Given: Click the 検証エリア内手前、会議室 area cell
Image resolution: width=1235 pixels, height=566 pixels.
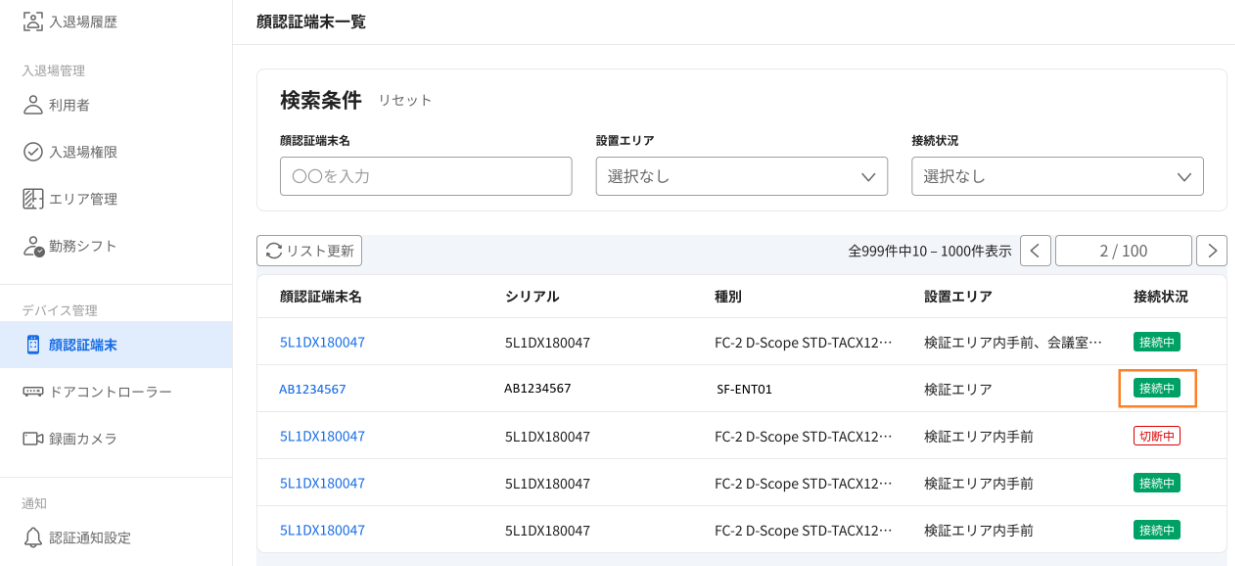Looking at the screenshot, I should tap(1013, 342).
